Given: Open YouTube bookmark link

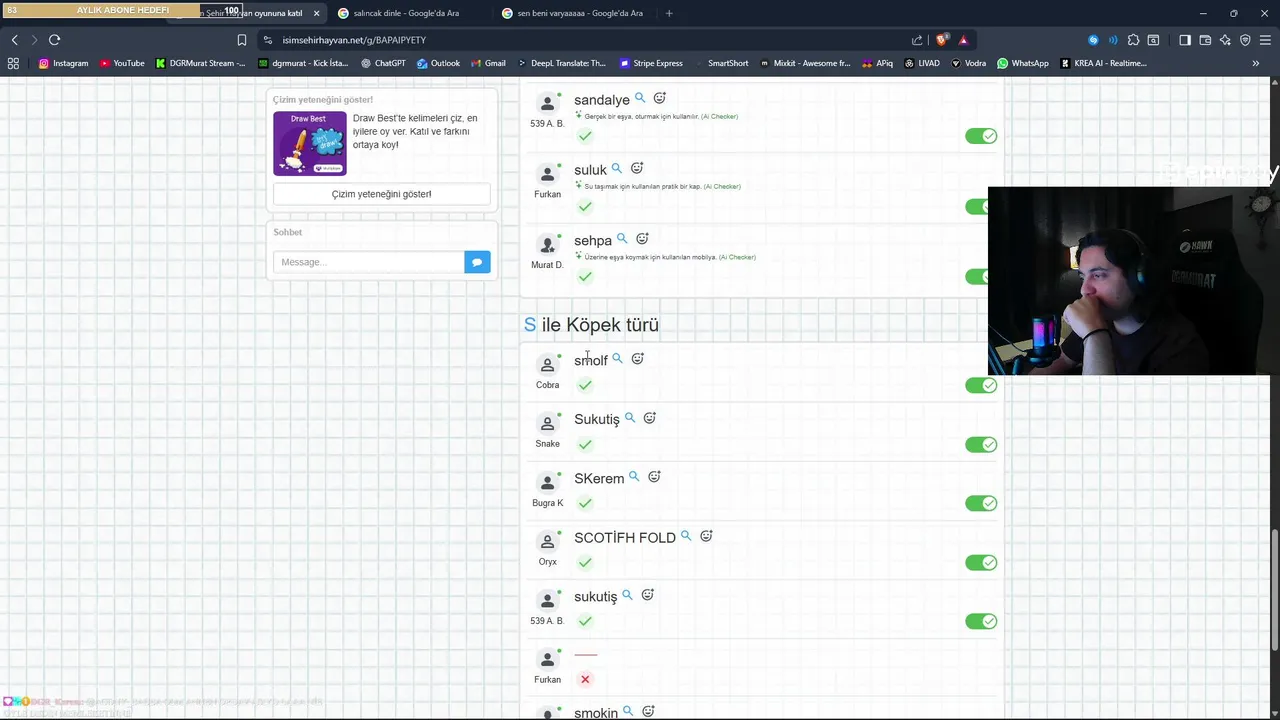Looking at the screenshot, I should click(122, 63).
